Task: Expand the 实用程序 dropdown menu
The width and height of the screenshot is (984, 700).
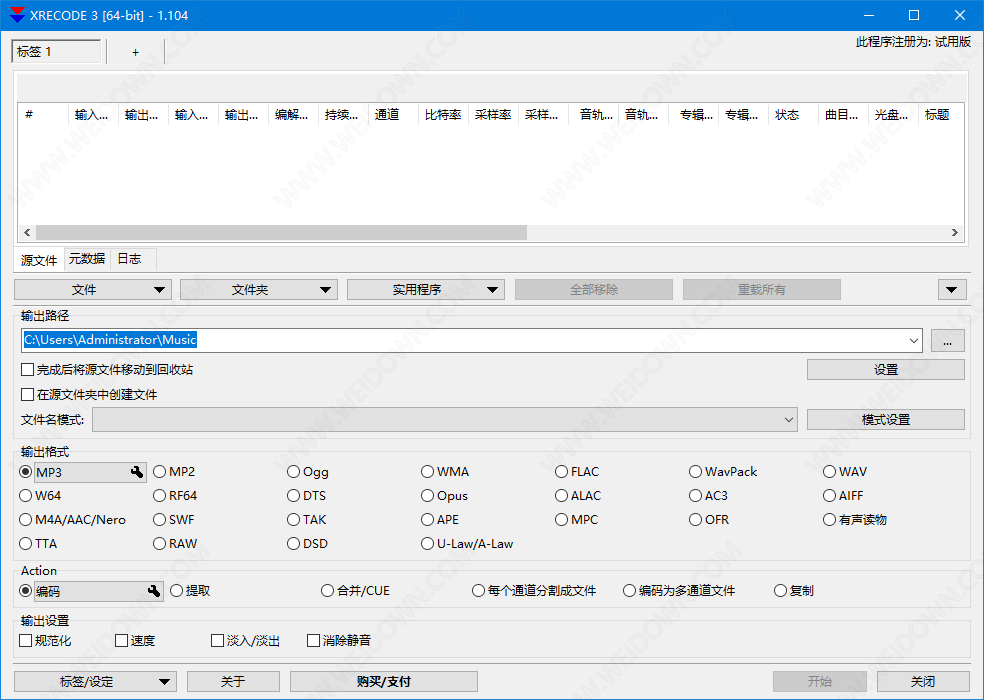Action: pyautogui.click(x=425, y=289)
